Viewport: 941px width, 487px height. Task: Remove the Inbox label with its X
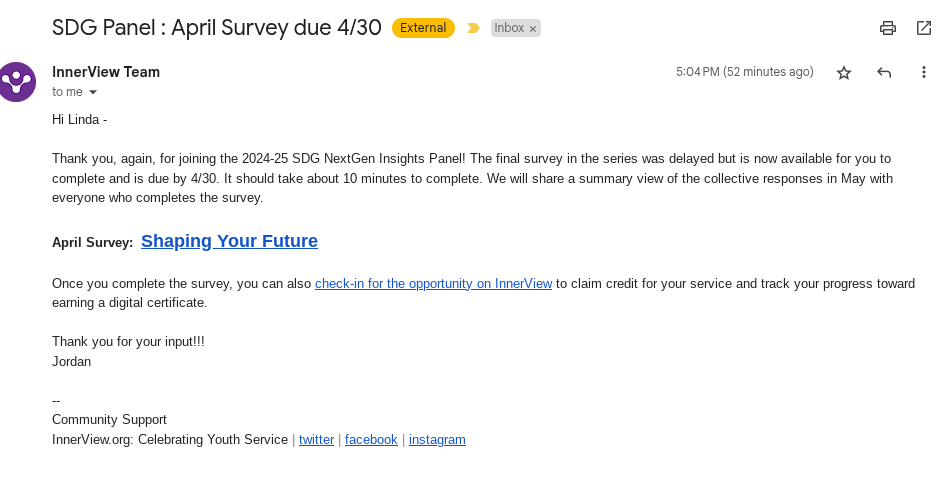pyautogui.click(x=533, y=29)
